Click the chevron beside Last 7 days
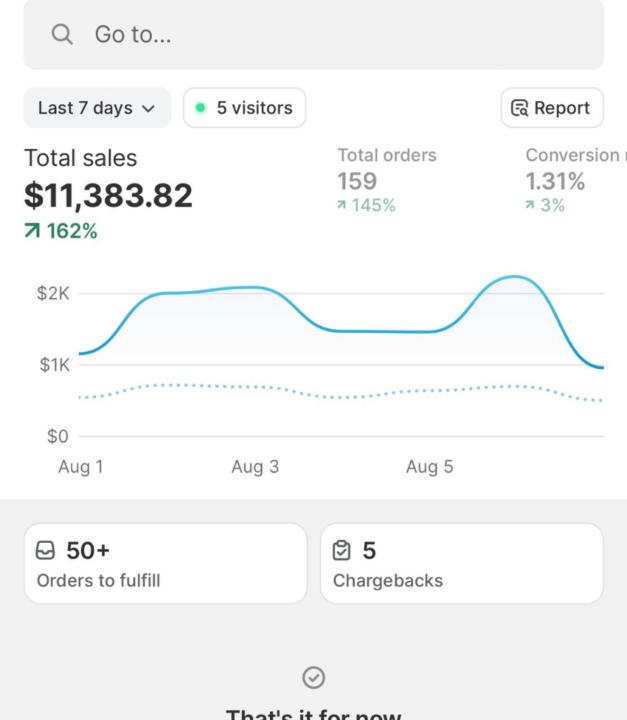The image size is (627, 720). tap(150, 108)
